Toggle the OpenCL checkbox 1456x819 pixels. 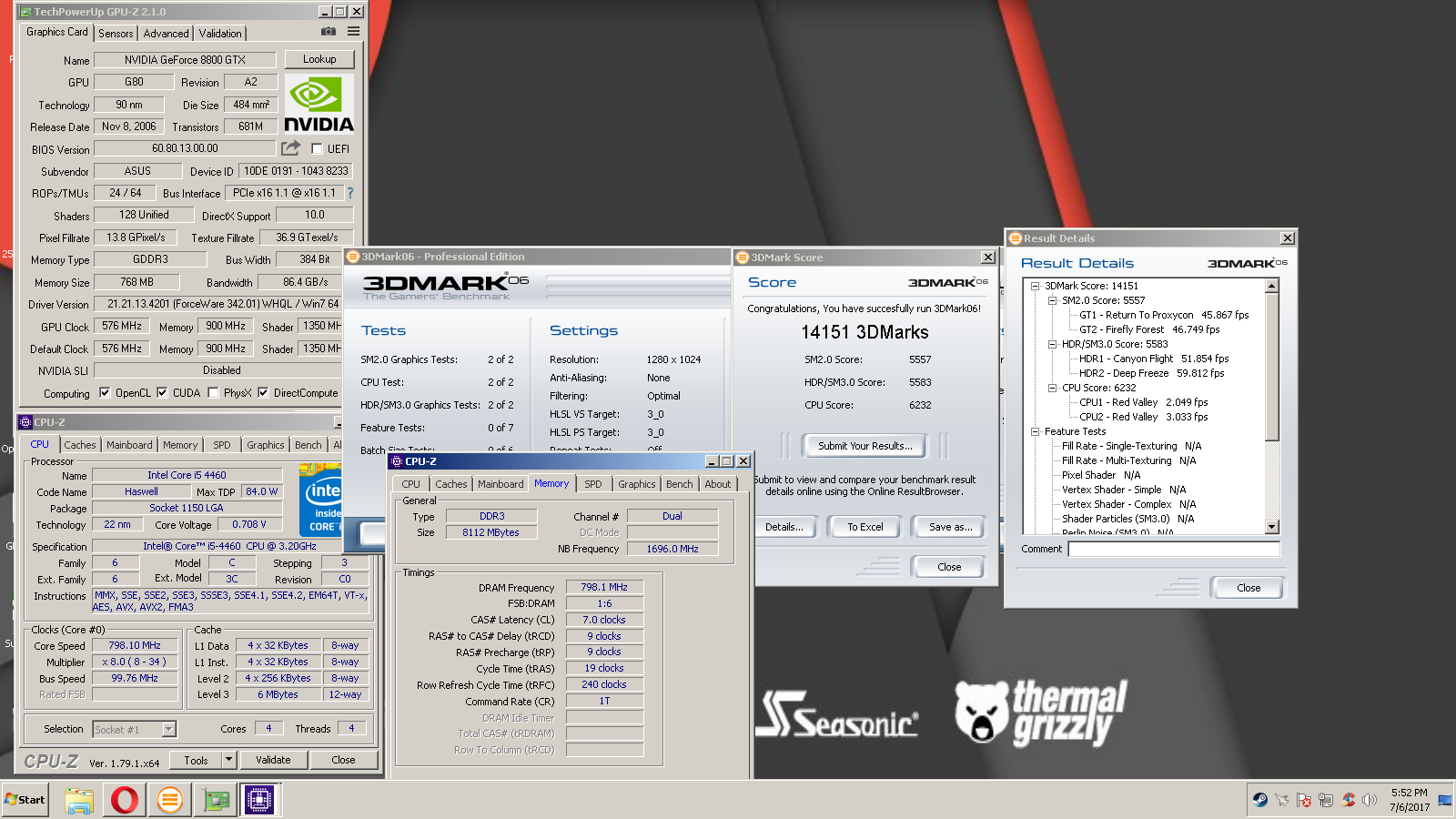(105, 393)
